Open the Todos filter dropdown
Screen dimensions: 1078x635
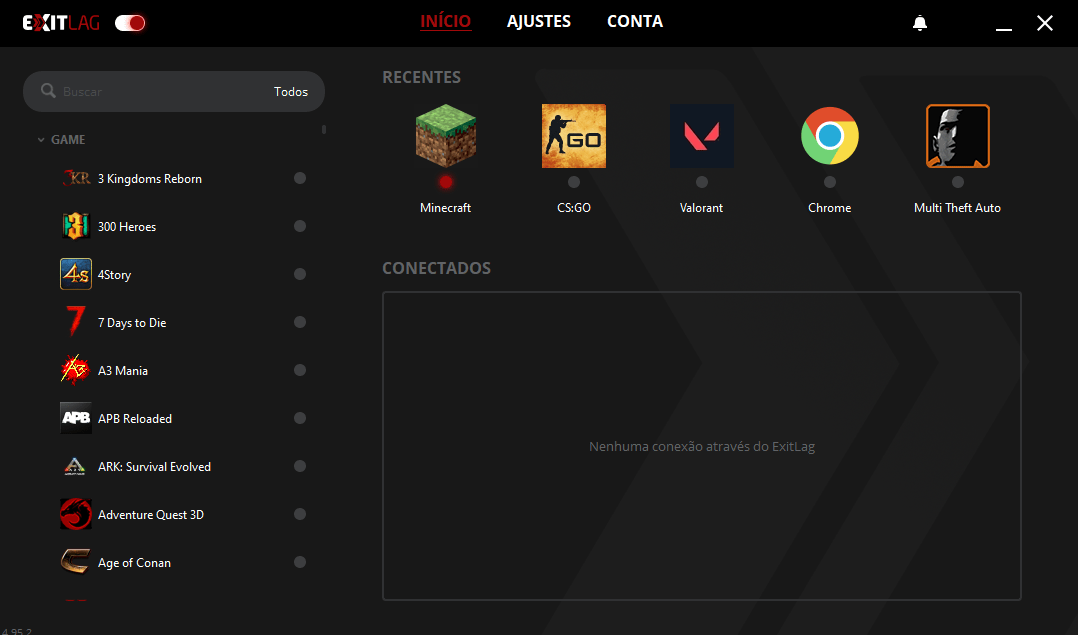[x=291, y=91]
